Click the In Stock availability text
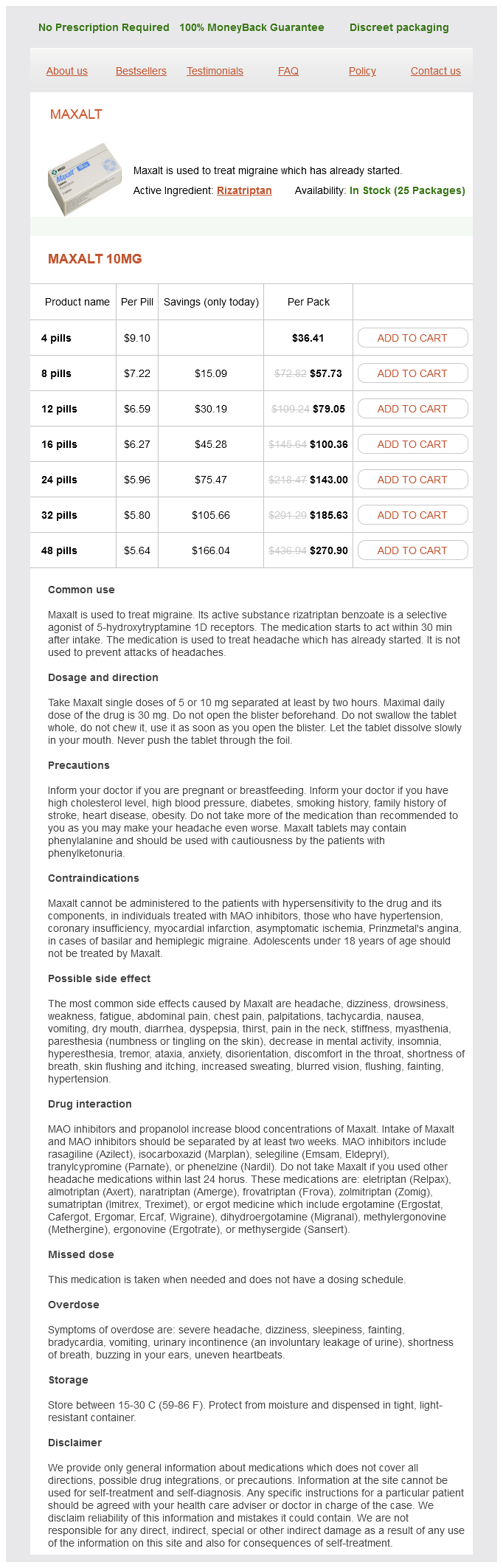The width and height of the screenshot is (503, 1568). 407,190
